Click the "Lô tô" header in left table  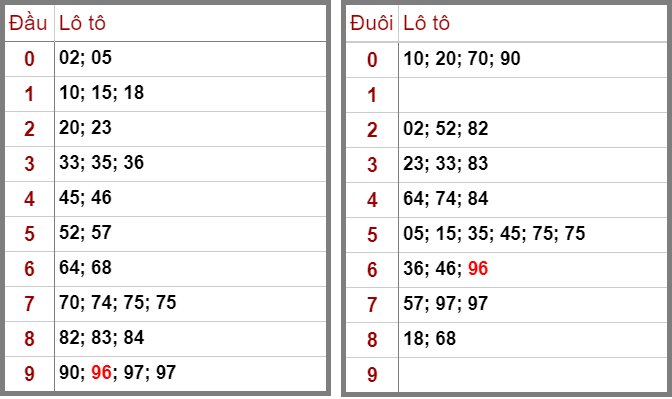(x=82, y=23)
